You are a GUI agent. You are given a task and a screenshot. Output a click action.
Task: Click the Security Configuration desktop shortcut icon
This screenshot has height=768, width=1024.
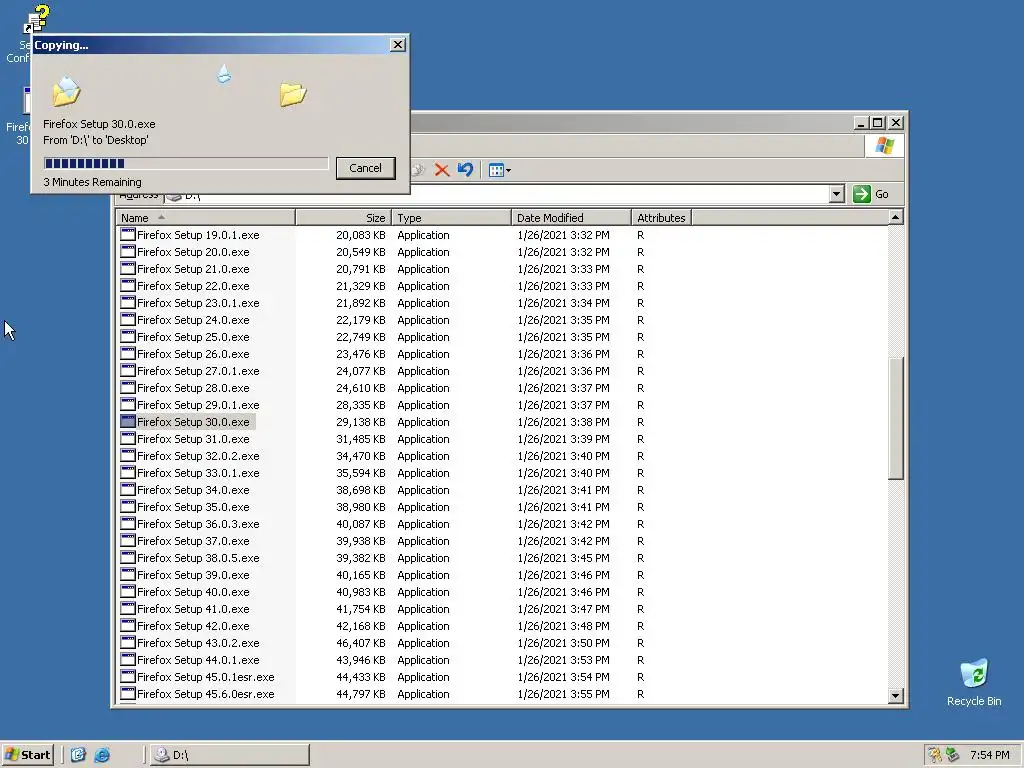(36, 18)
